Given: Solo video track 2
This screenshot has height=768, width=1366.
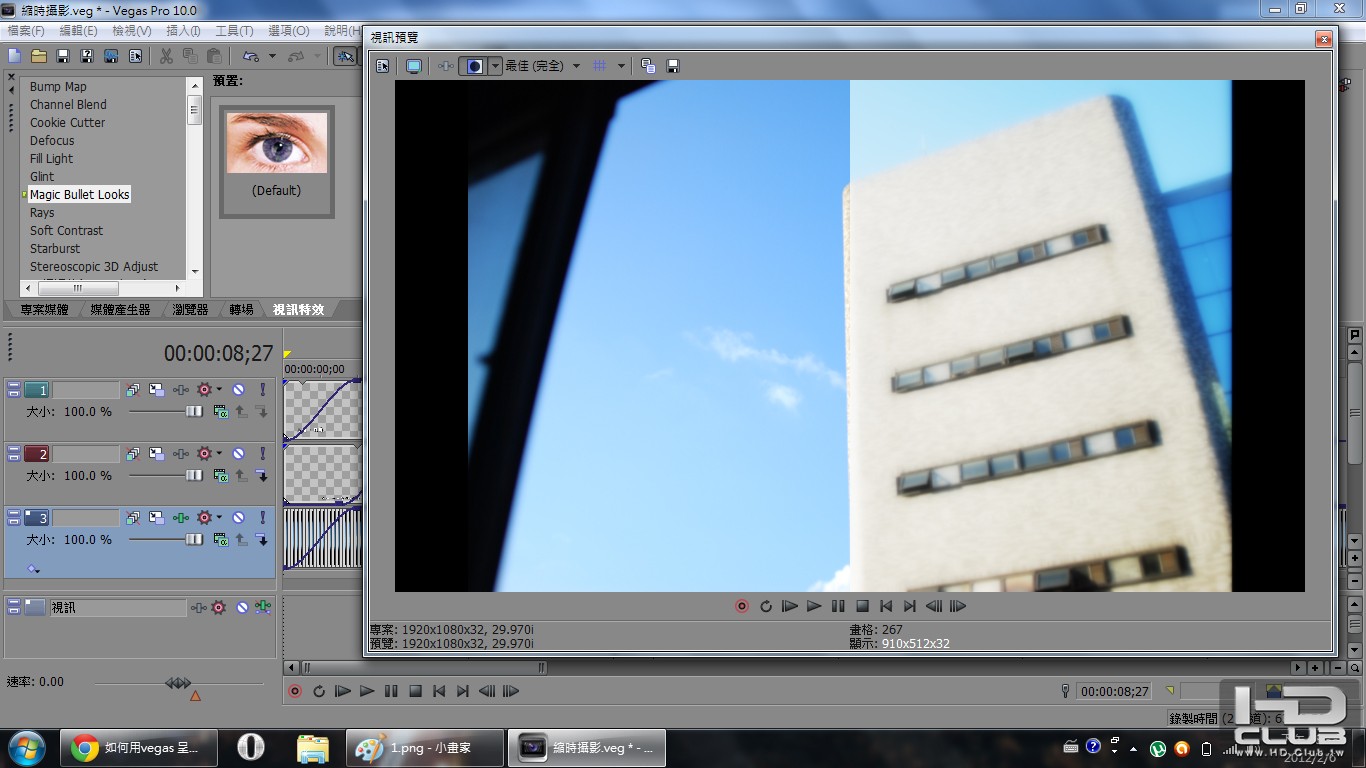Looking at the screenshot, I should pyautogui.click(x=263, y=454).
